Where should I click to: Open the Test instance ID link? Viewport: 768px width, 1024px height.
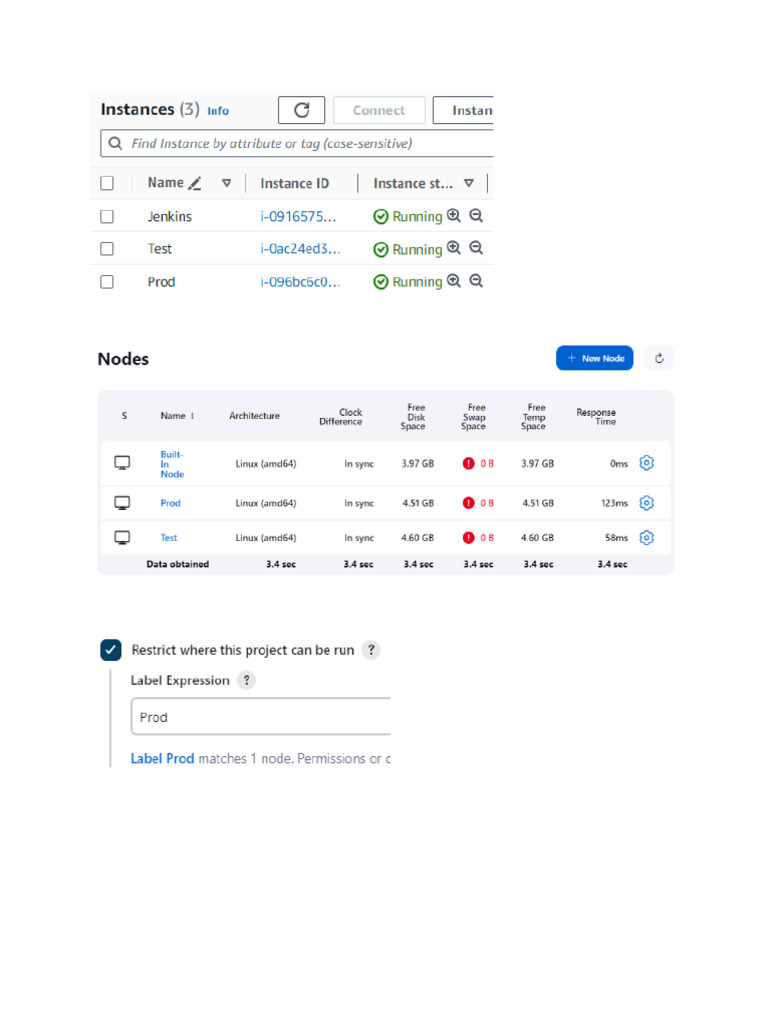coord(300,249)
